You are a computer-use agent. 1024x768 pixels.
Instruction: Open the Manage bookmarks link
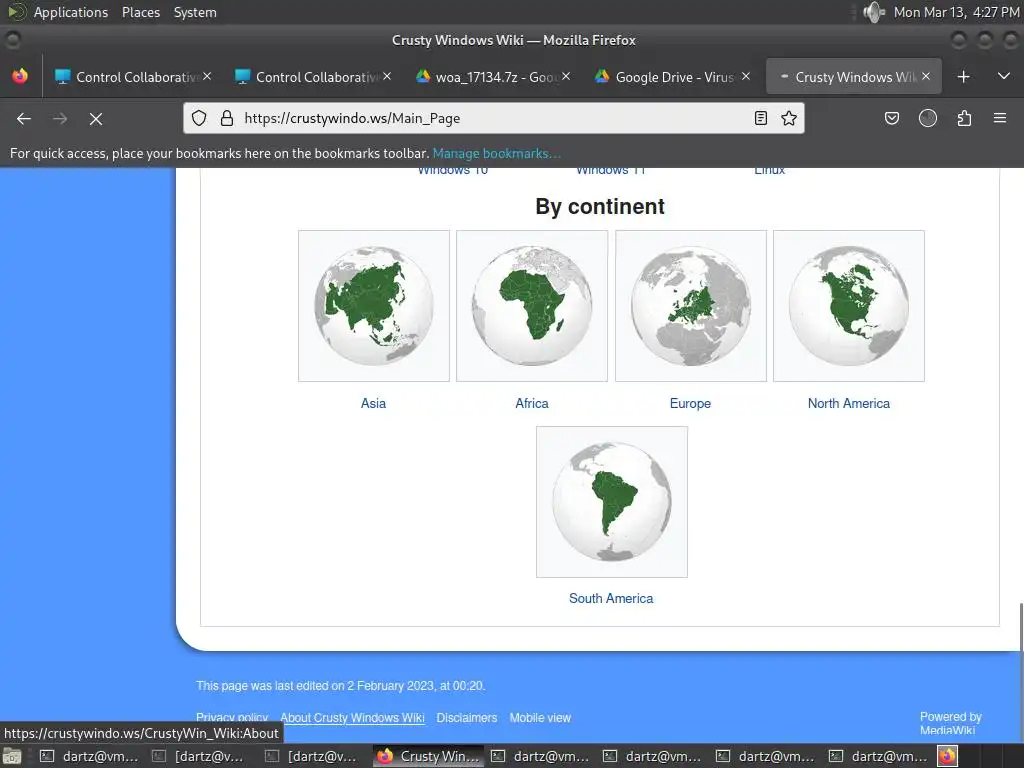(496, 153)
